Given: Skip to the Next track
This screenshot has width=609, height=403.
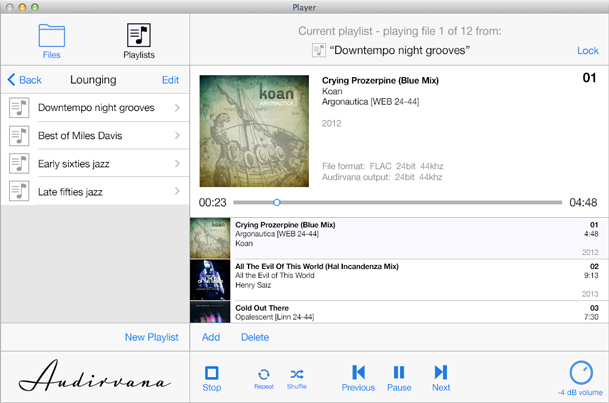Looking at the screenshot, I should (x=441, y=372).
